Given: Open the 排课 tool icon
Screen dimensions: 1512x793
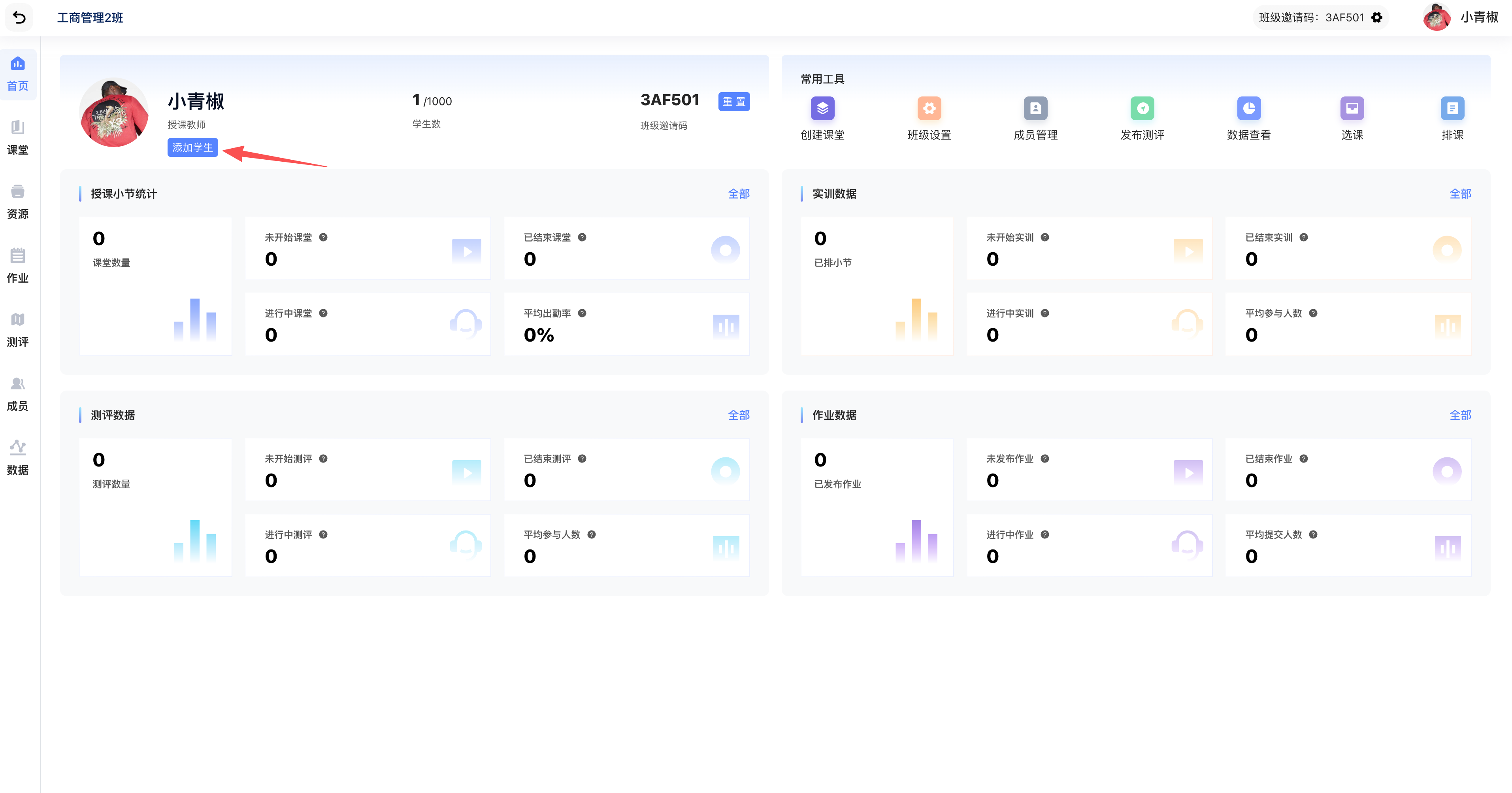Looking at the screenshot, I should (x=1452, y=109).
